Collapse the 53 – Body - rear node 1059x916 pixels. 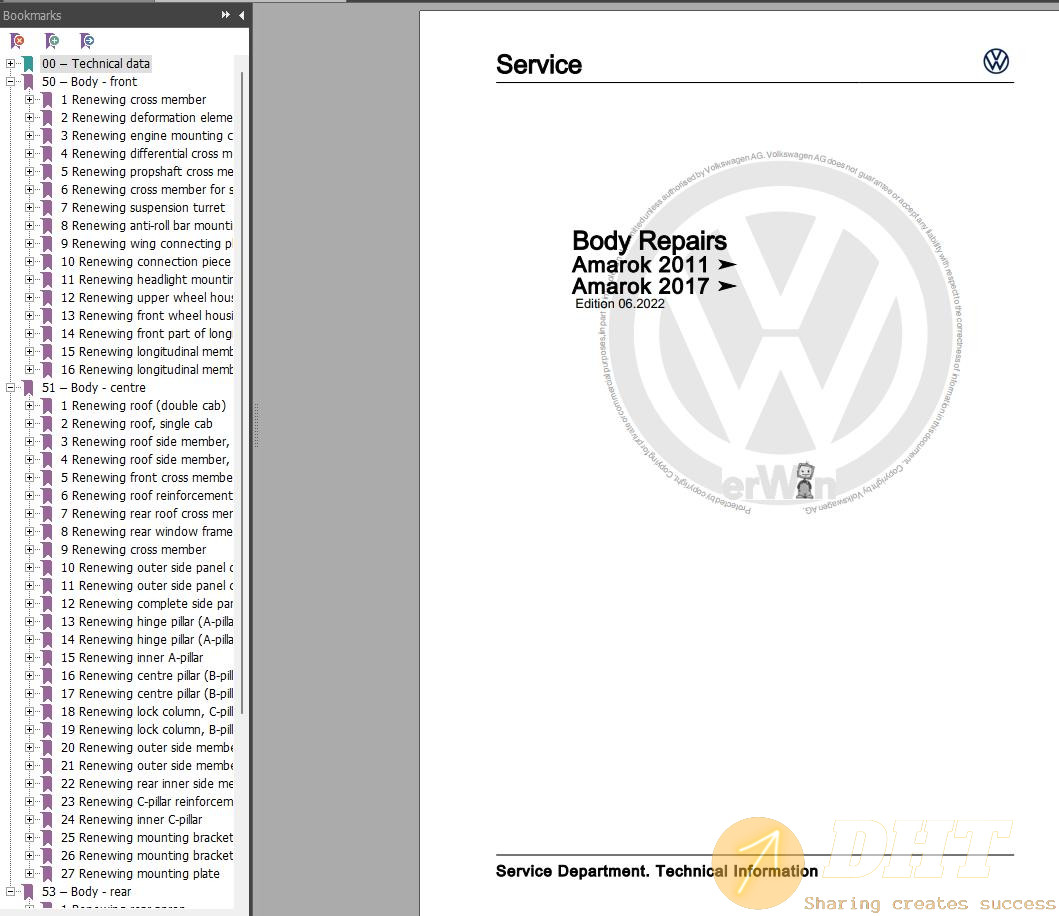coord(10,892)
